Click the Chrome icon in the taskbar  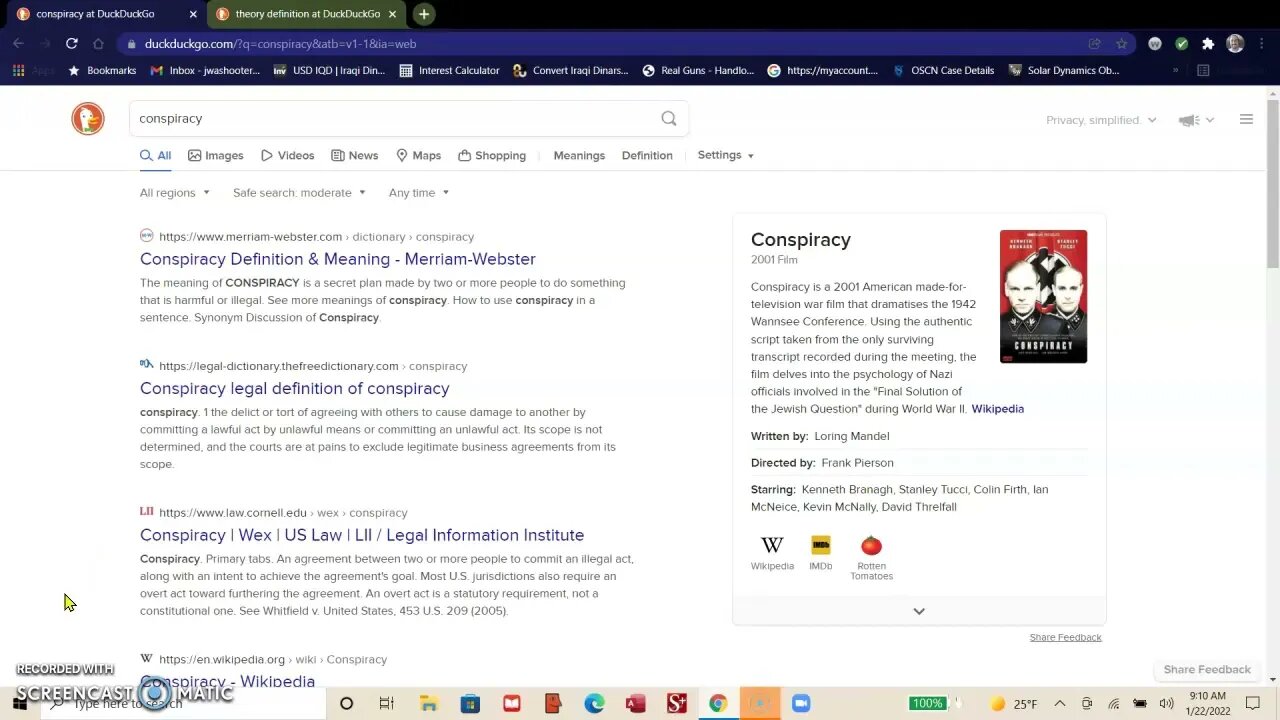718,704
